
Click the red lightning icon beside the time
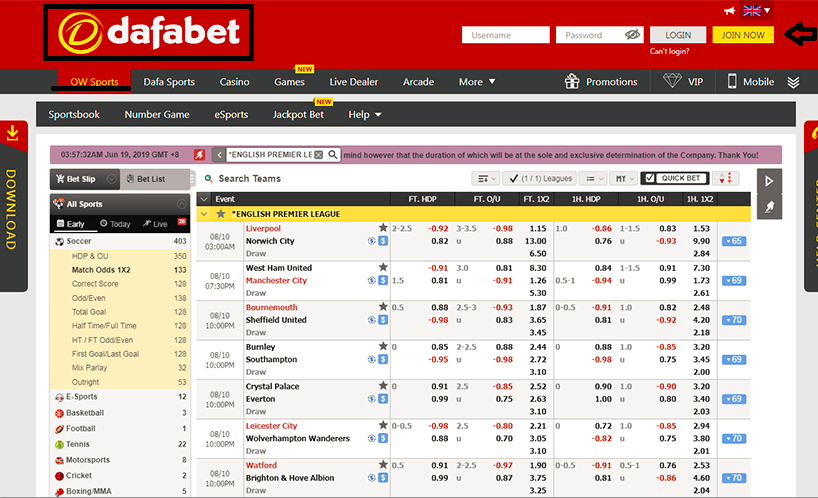pos(199,155)
